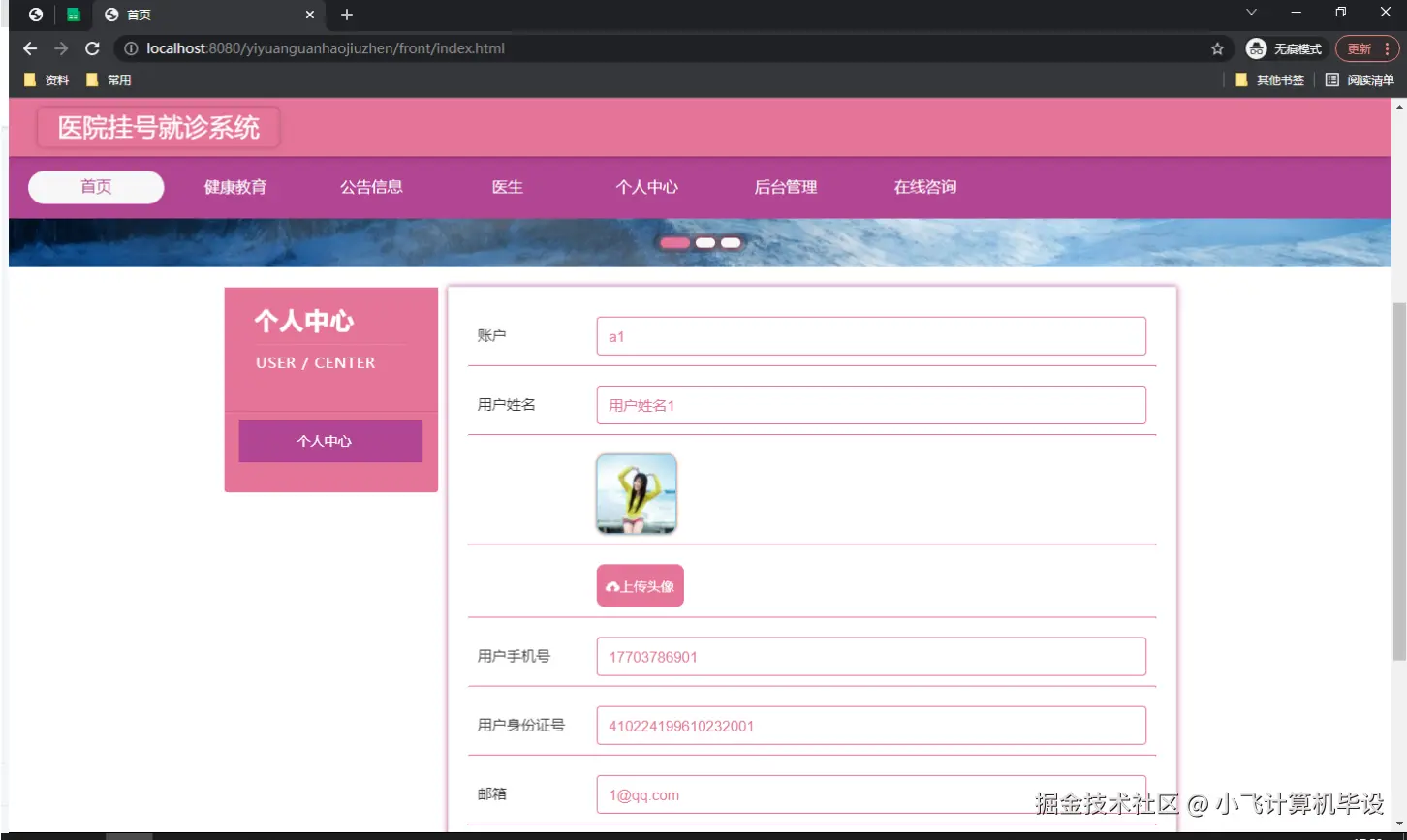Viewport: 1407px width, 840px height.
Task: Click the cloud upload icon on 上传头像 button
Action: pos(610,585)
